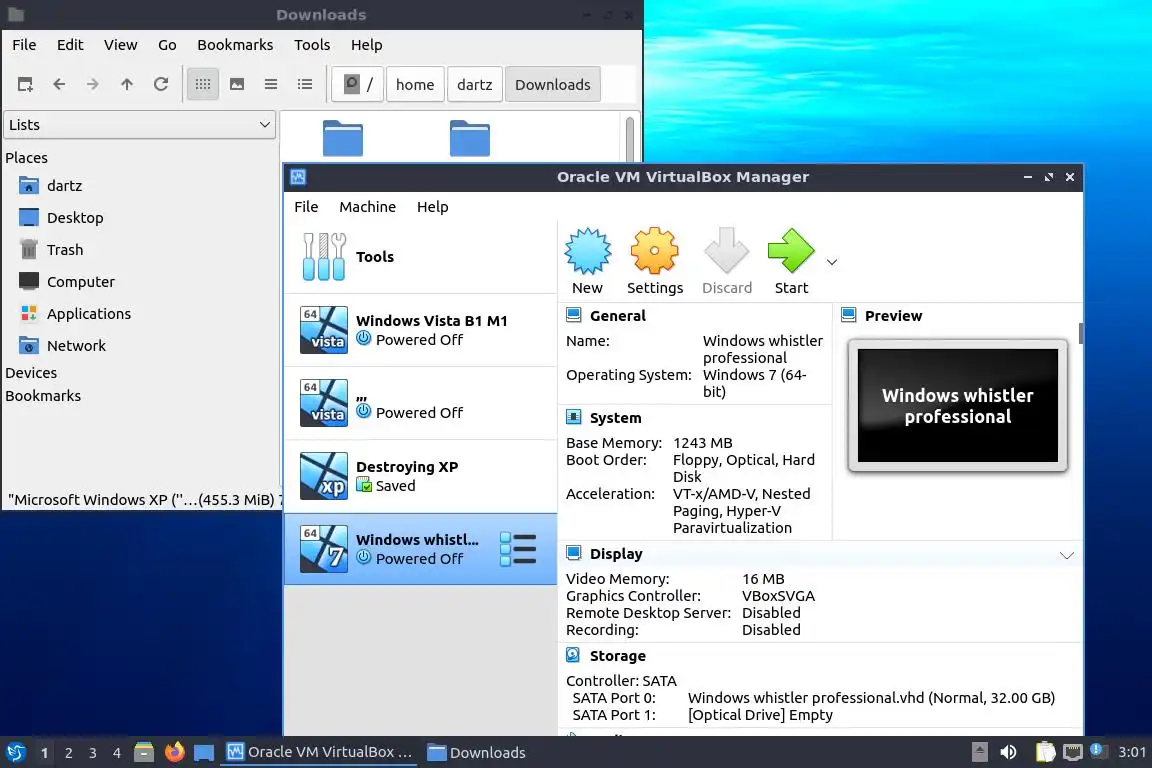Click the home path button
The width and height of the screenshot is (1152, 768).
[x=415, y=84]
